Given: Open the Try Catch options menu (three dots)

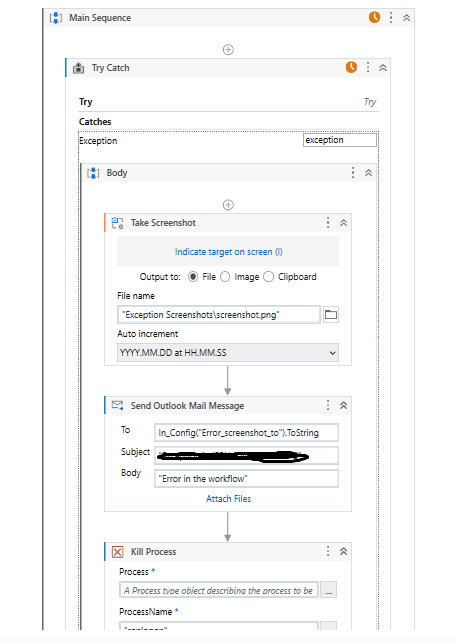Looking at the screenshot, I should [x=368, y=67].
